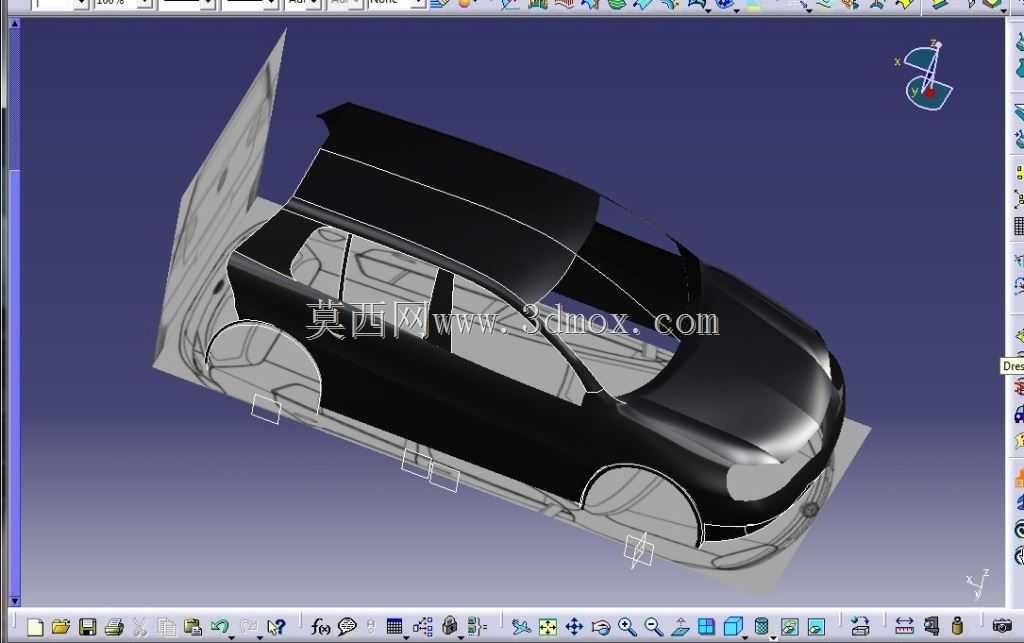
Task: Click the box with curved arrows icon
Action: coord(860,627)
